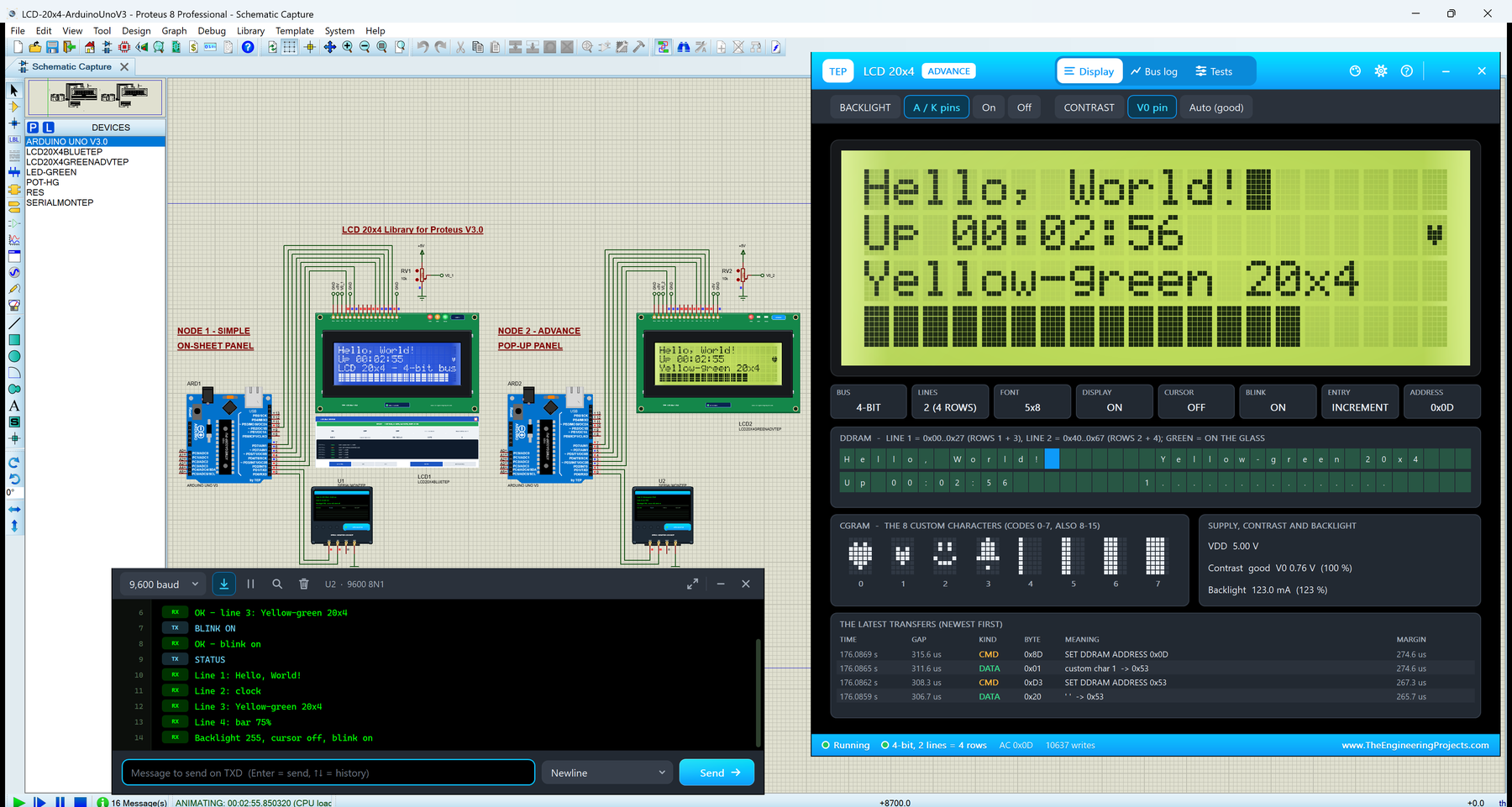Pause the simulation in status bar
Screen dimensions: 1512x807
click(60, 802)
